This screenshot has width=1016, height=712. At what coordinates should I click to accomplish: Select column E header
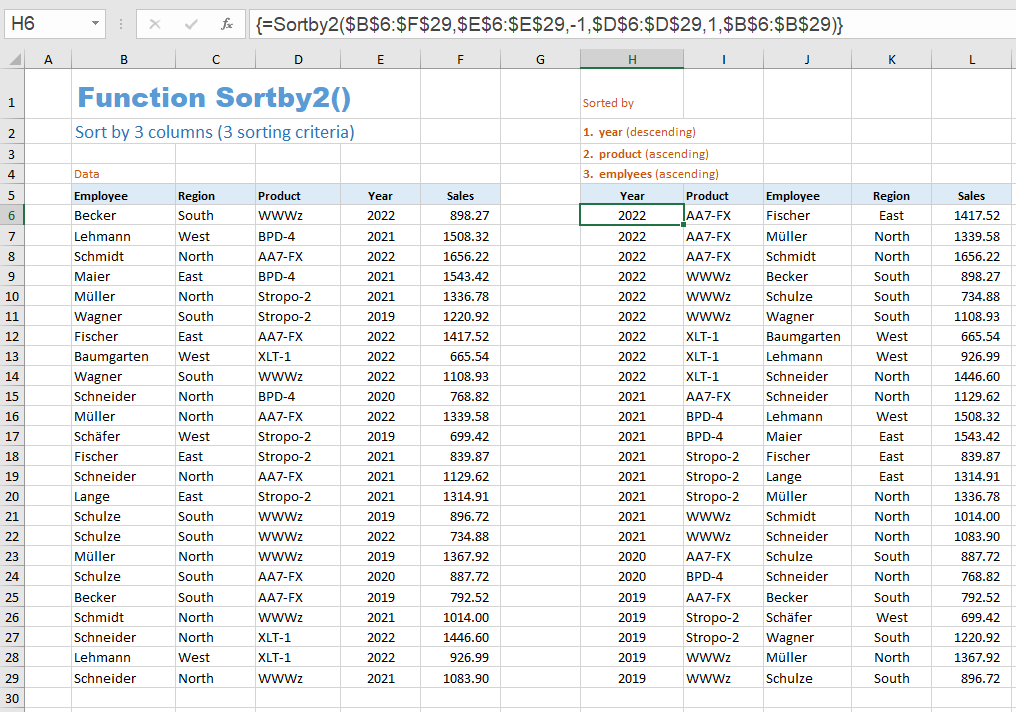click(x=380, y=59)
